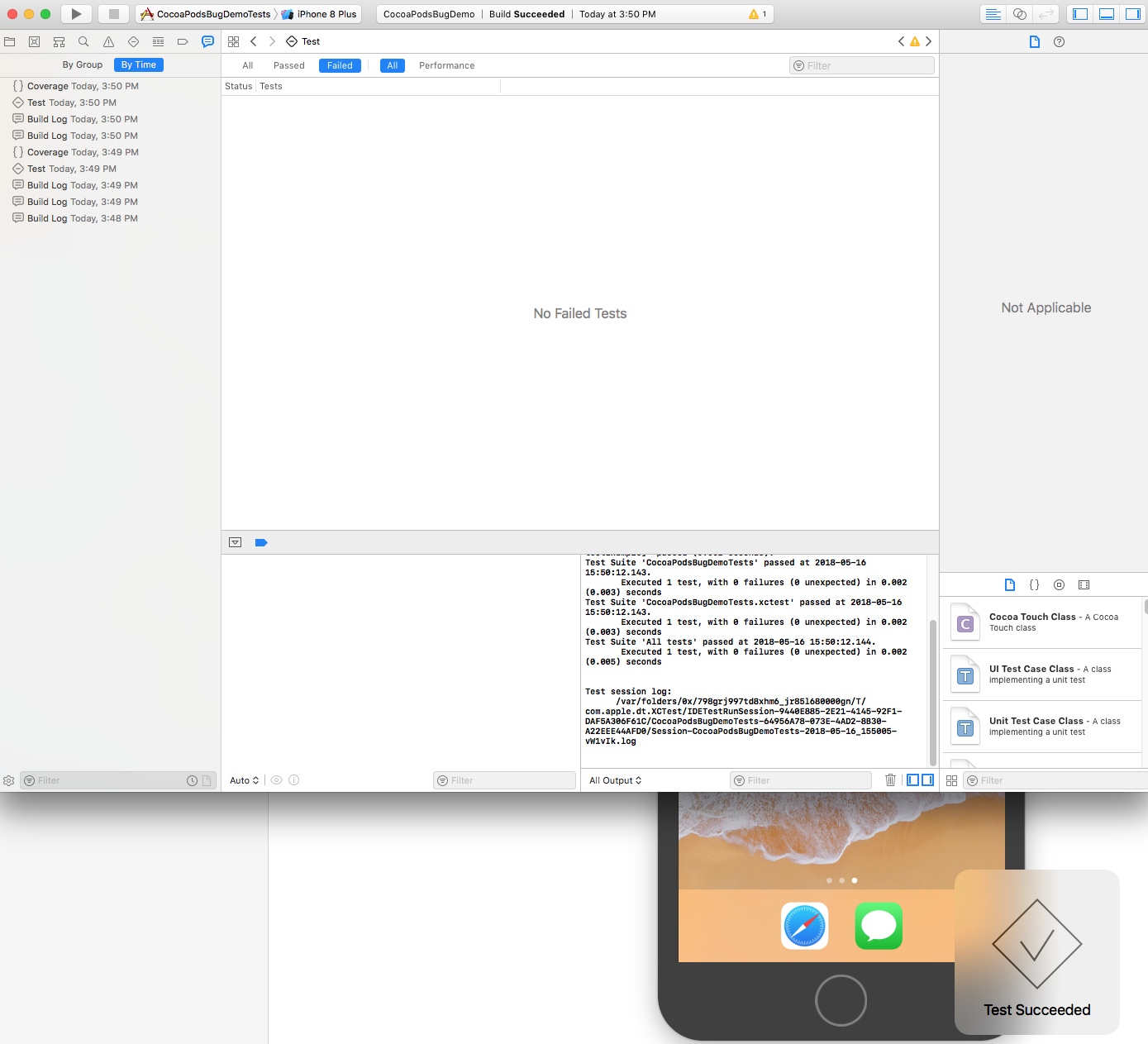Screen dimensions: 1148x1044
Task: Expand the console disclosure triangle in debug bar
Action: click(236, 542)
